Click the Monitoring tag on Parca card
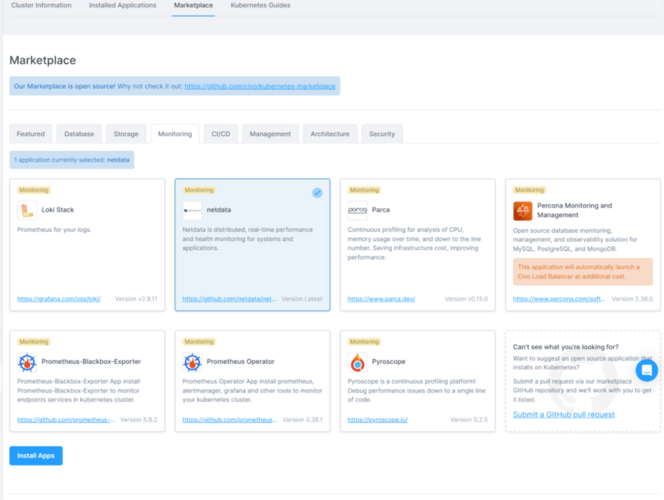The image size is (664, 500). pos(364,190)
